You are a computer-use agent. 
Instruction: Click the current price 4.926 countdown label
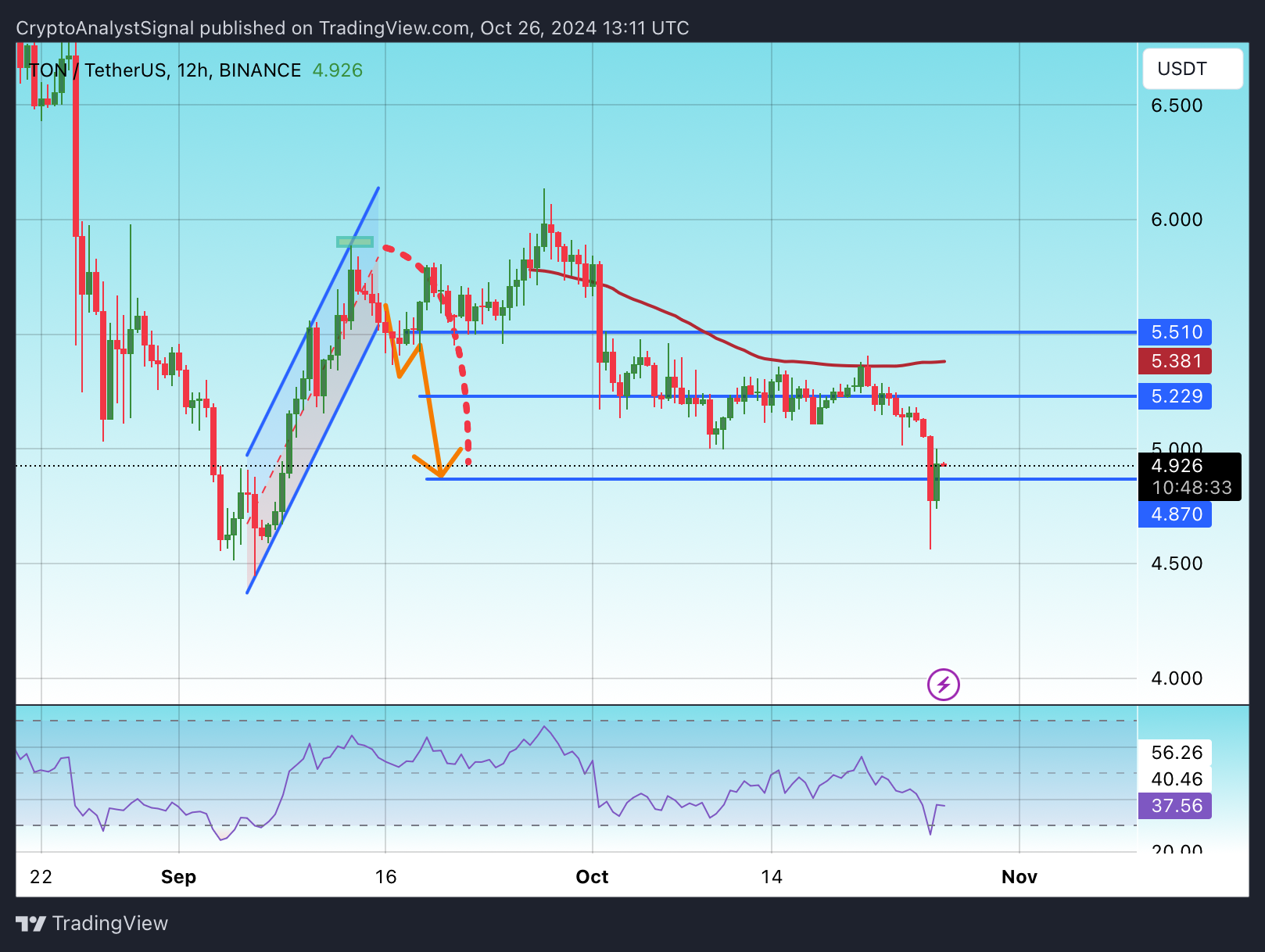click(1190, 477)
